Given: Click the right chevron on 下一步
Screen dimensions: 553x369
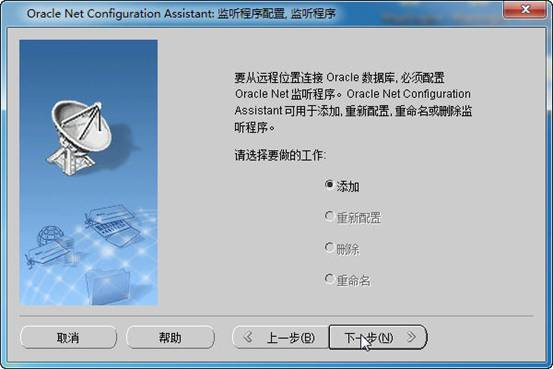Looking at the screenshot, I should tap(411, 337).
